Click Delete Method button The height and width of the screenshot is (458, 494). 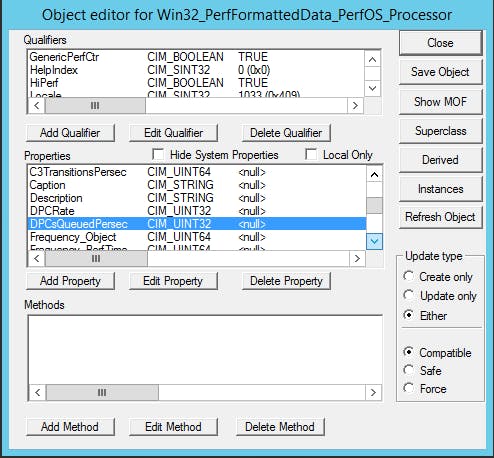tap(280, 427)
